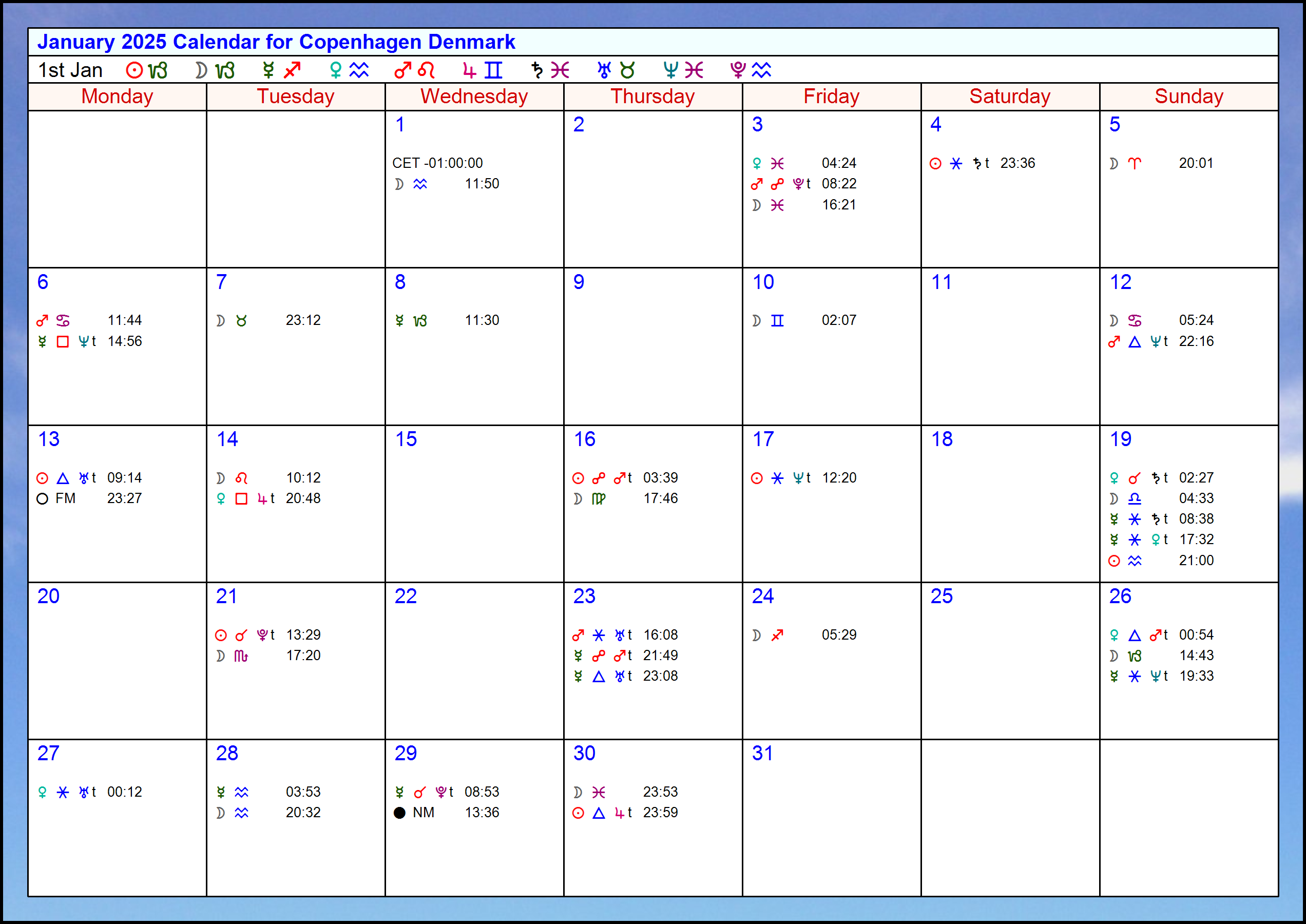1306x924 pixels.
Task: Click the Moon enters Aquarius symbol on 1st
Action: 410,184
